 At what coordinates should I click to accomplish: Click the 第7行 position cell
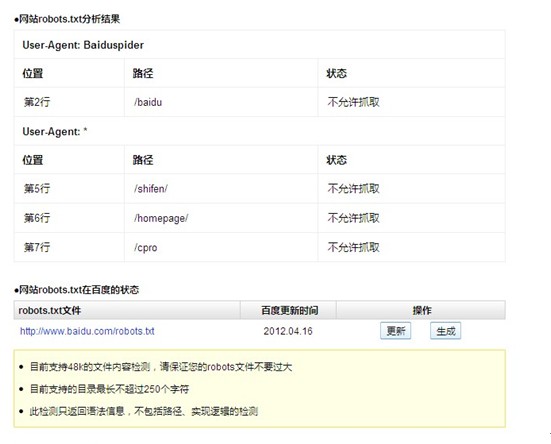pos(69,247)
